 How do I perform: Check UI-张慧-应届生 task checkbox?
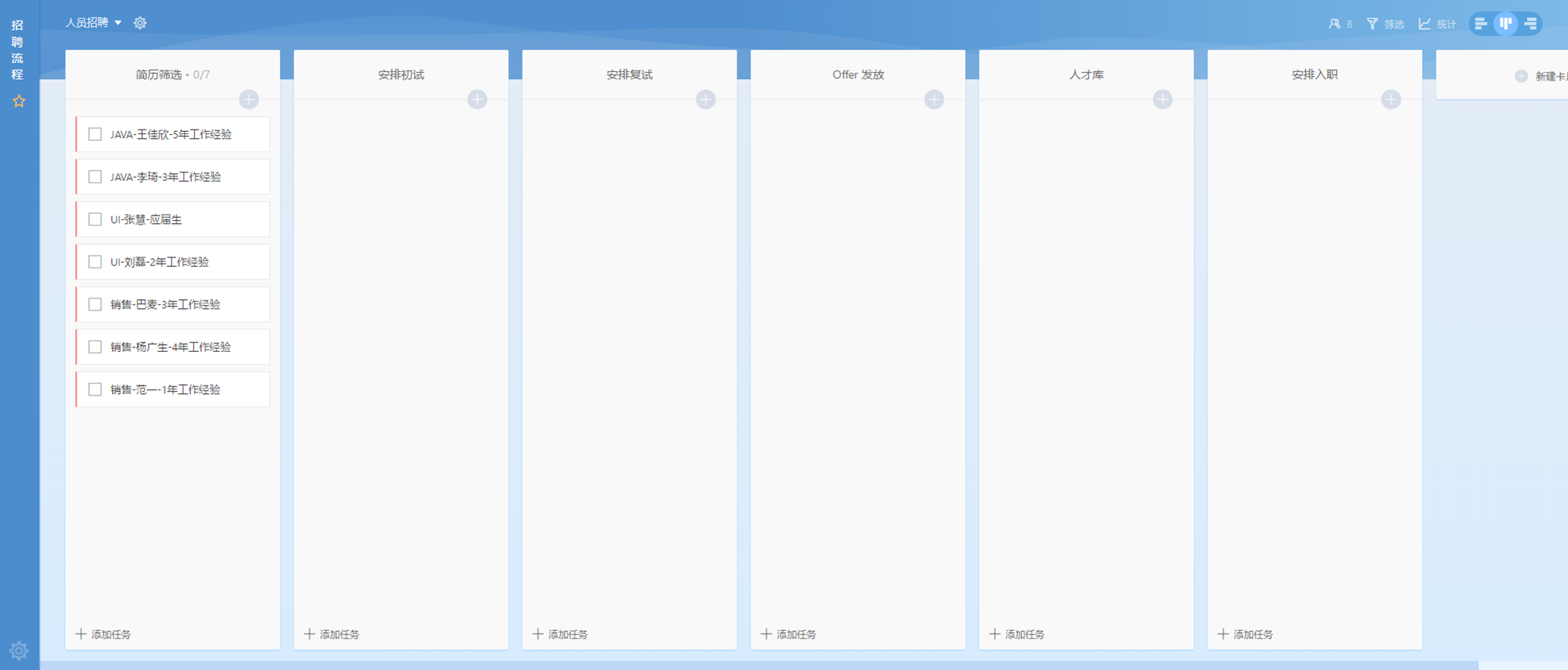tap(95, 219)
